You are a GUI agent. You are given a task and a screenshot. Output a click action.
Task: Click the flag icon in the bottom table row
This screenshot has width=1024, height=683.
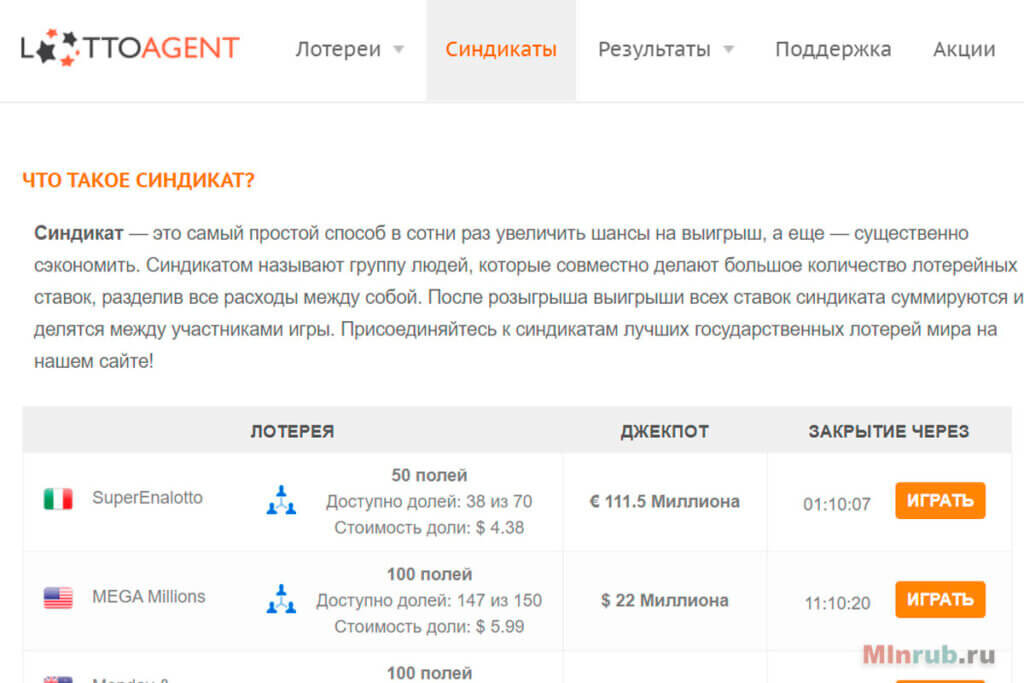point(57,678)
